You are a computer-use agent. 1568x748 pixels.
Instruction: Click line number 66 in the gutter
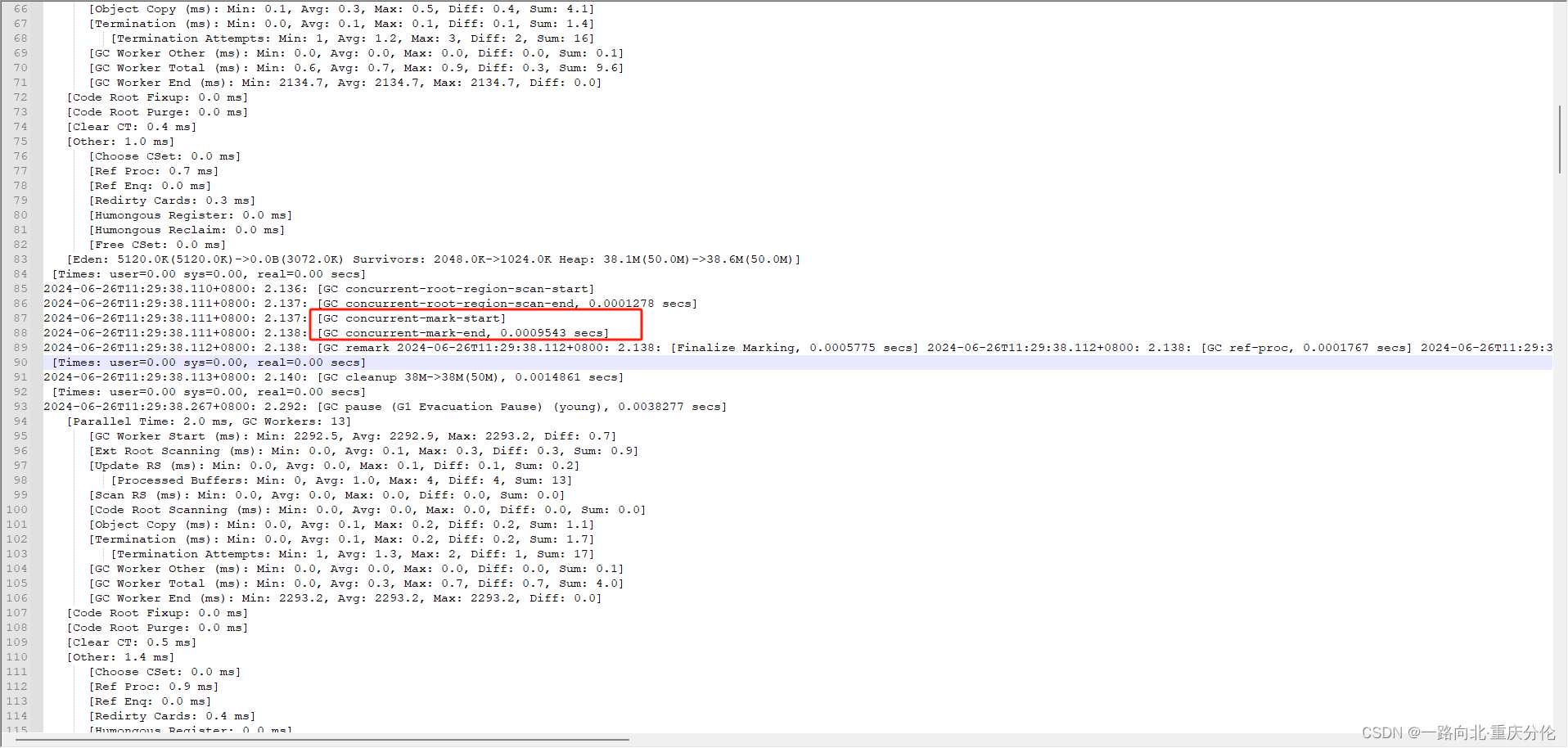pyautogui.click(x=20, y=9)
